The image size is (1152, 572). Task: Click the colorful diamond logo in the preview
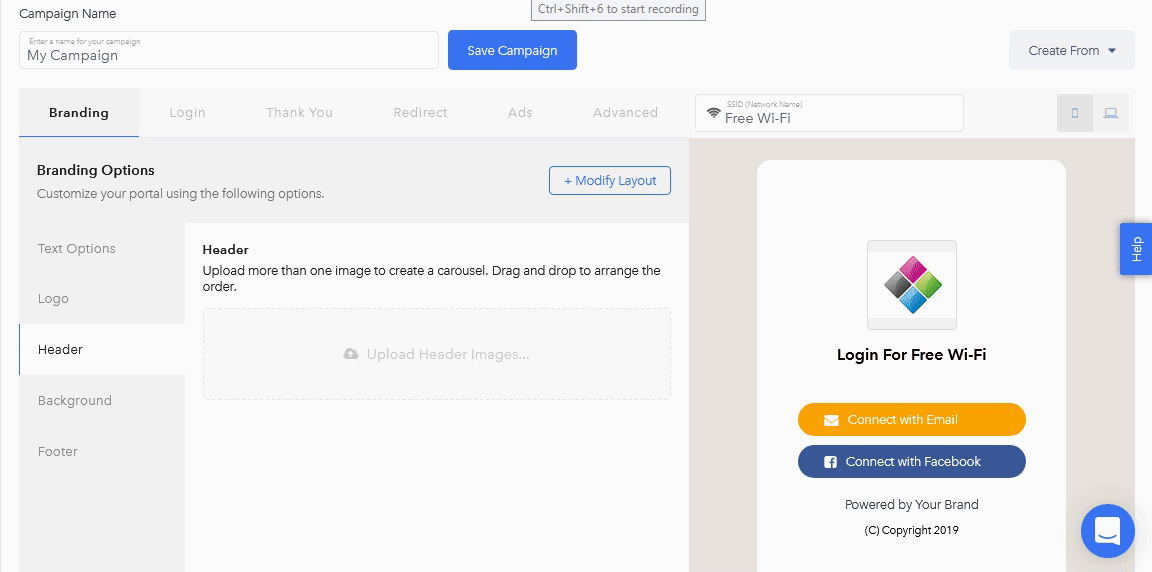pos(912,285)
